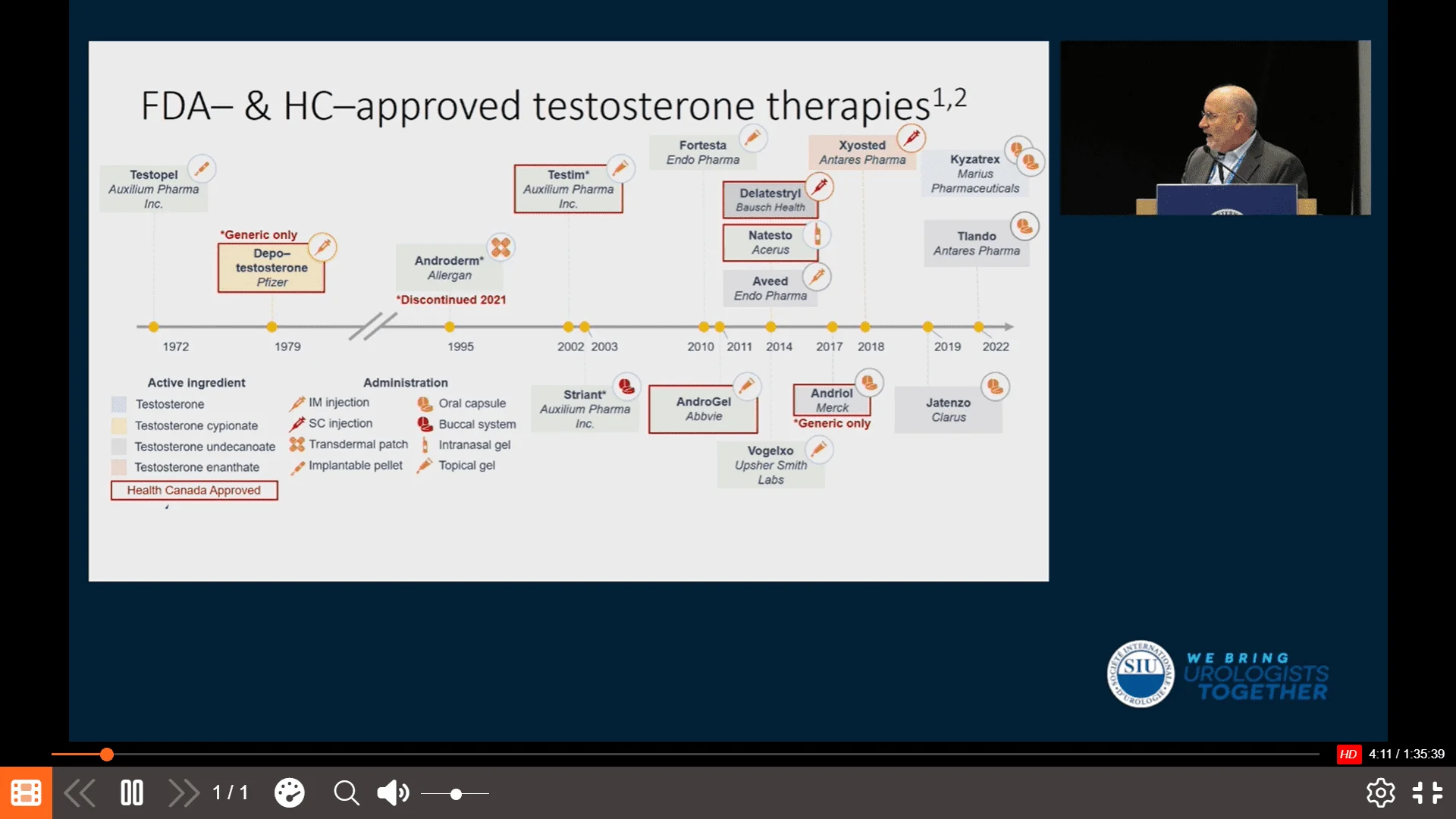1456x819 pixels.
Task: Click the 'Administration' legend heading
Action: 406,383
